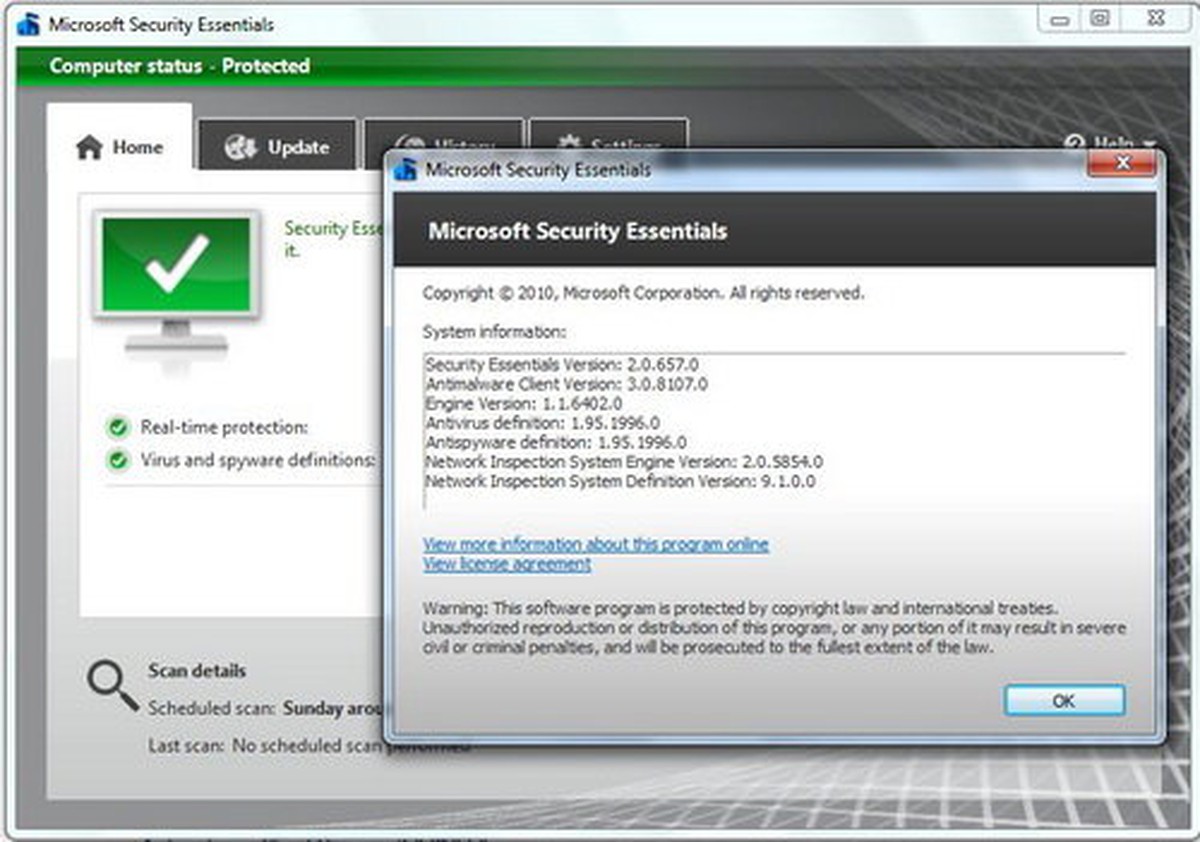
Task: Click the main window title bar app icon
Action: click(x=28, y=25)
